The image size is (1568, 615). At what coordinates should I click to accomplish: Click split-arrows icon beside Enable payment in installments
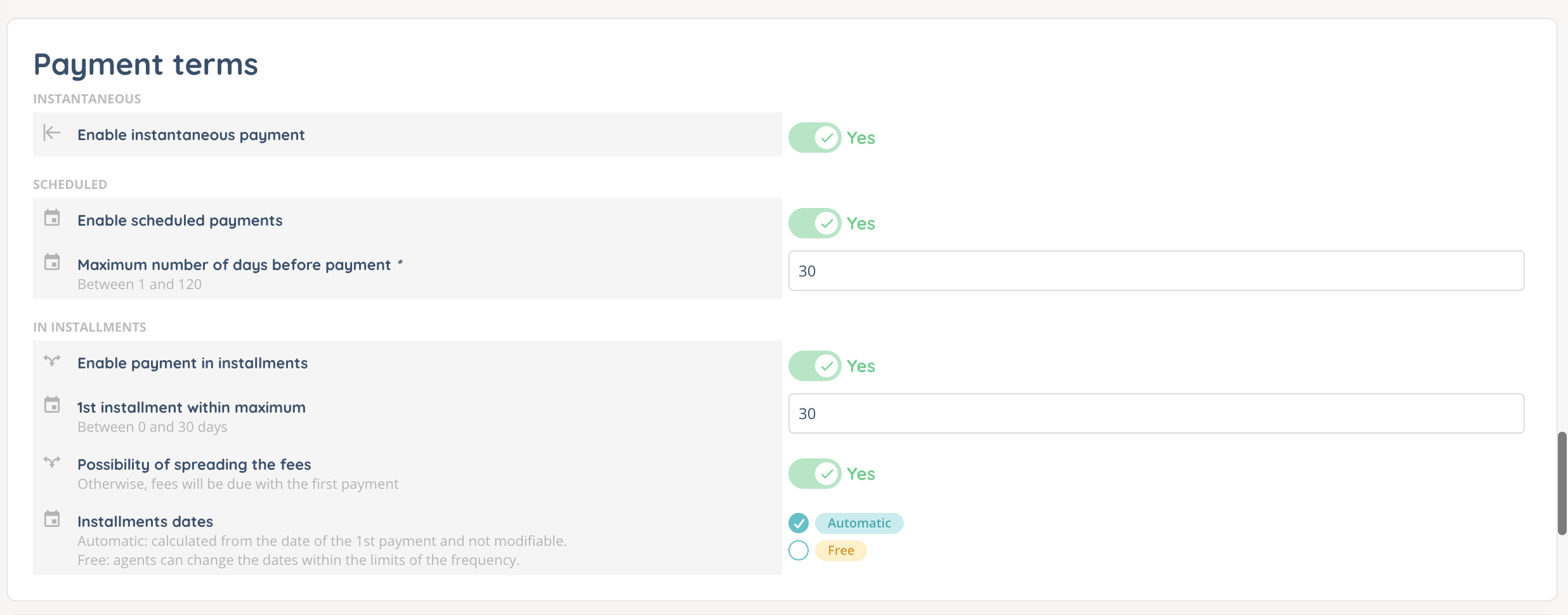pos(52,361)
